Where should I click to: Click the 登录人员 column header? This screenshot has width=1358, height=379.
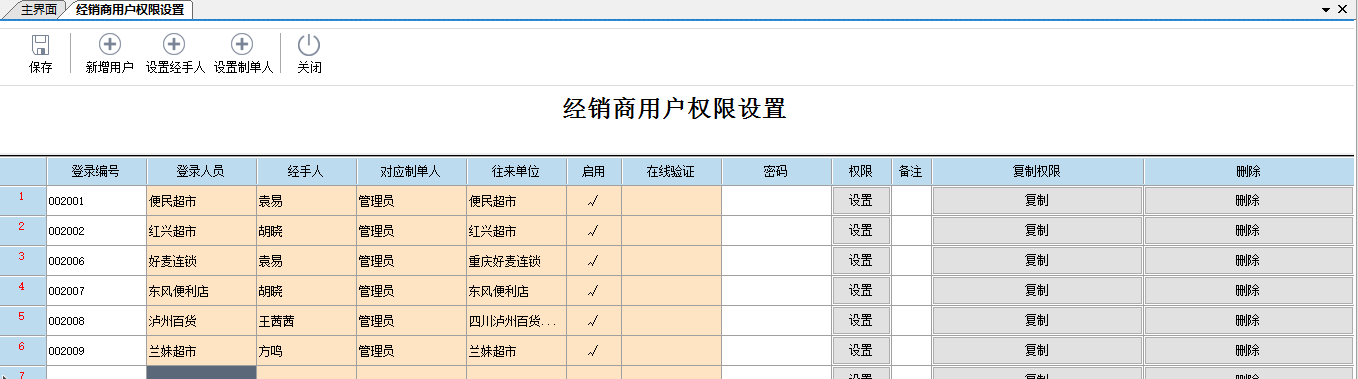[x=201, y=171]
